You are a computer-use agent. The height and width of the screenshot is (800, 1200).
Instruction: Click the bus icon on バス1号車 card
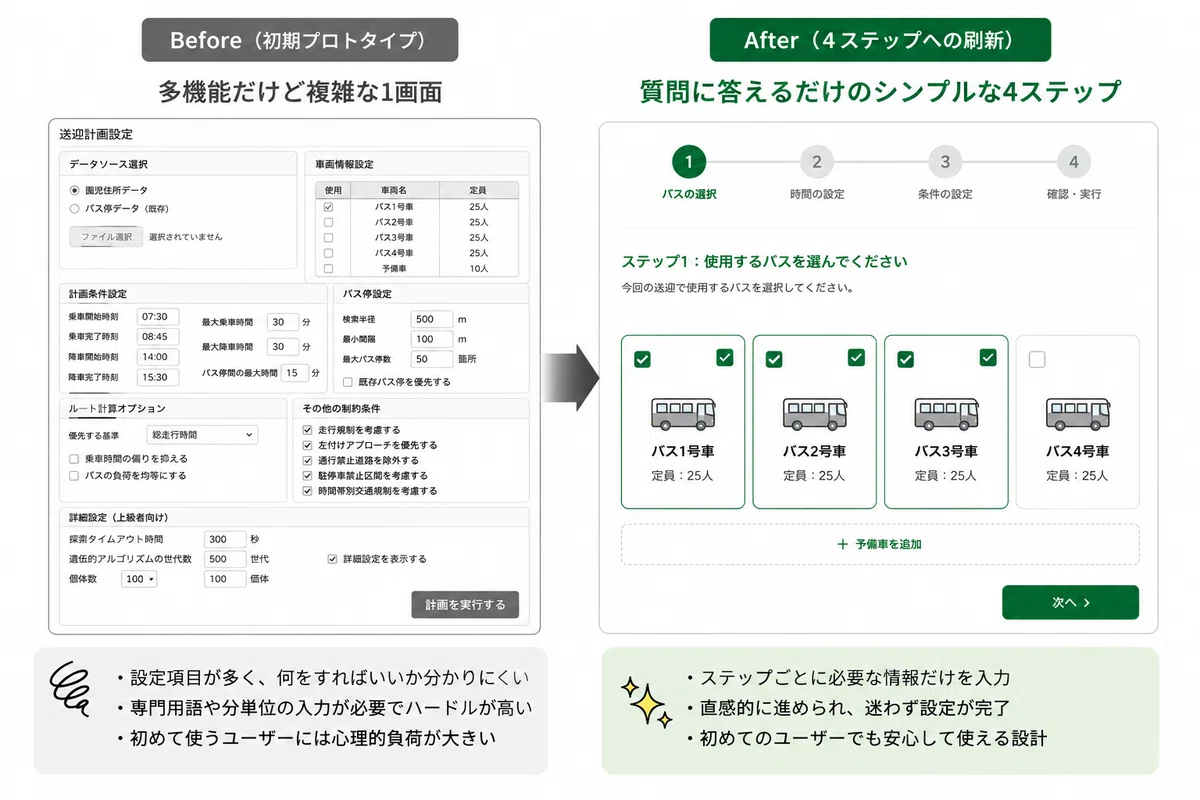click(683, 414)
